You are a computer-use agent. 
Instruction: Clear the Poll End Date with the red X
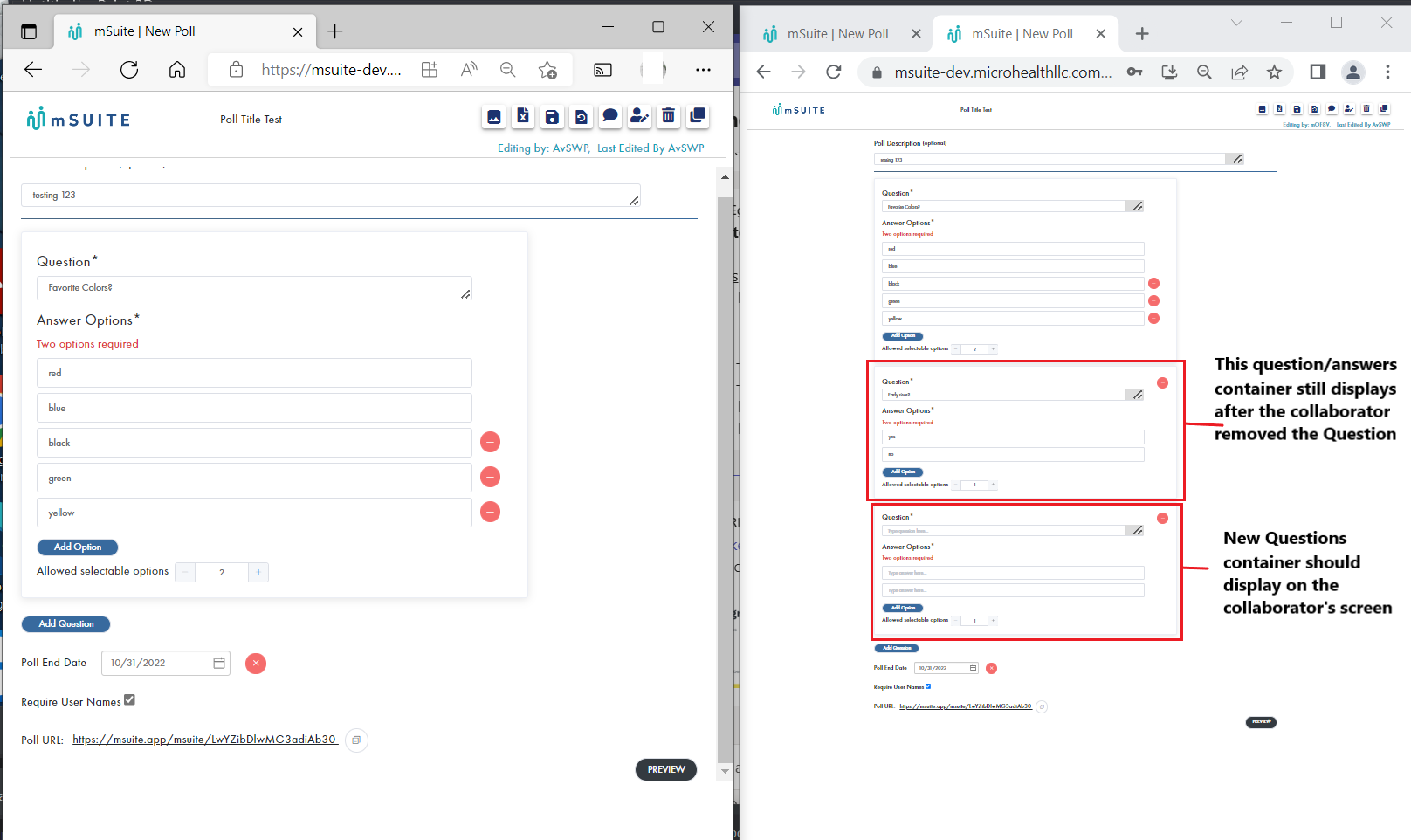(x=255, y=663)
